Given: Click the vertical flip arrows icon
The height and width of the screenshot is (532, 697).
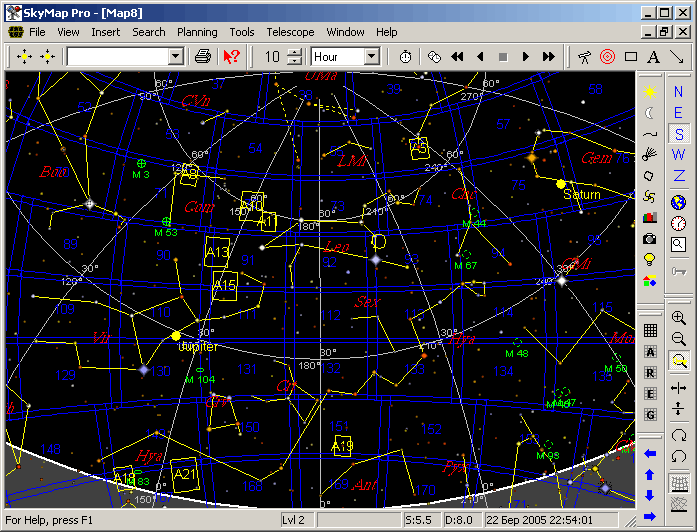Looking at the screenshot, I should 678,408.
